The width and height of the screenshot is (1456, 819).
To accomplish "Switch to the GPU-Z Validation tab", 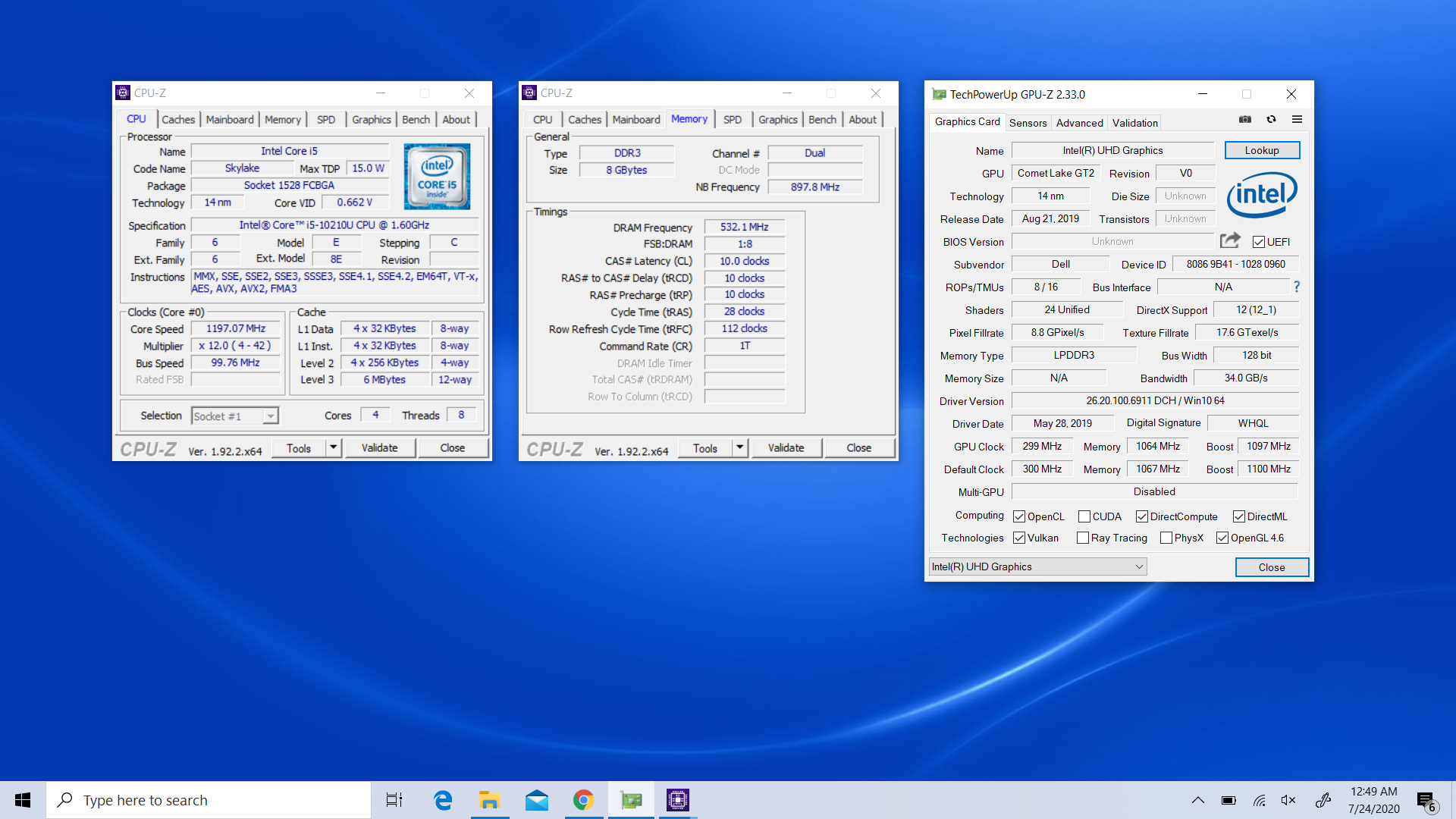I will (x=1134, y=123).
